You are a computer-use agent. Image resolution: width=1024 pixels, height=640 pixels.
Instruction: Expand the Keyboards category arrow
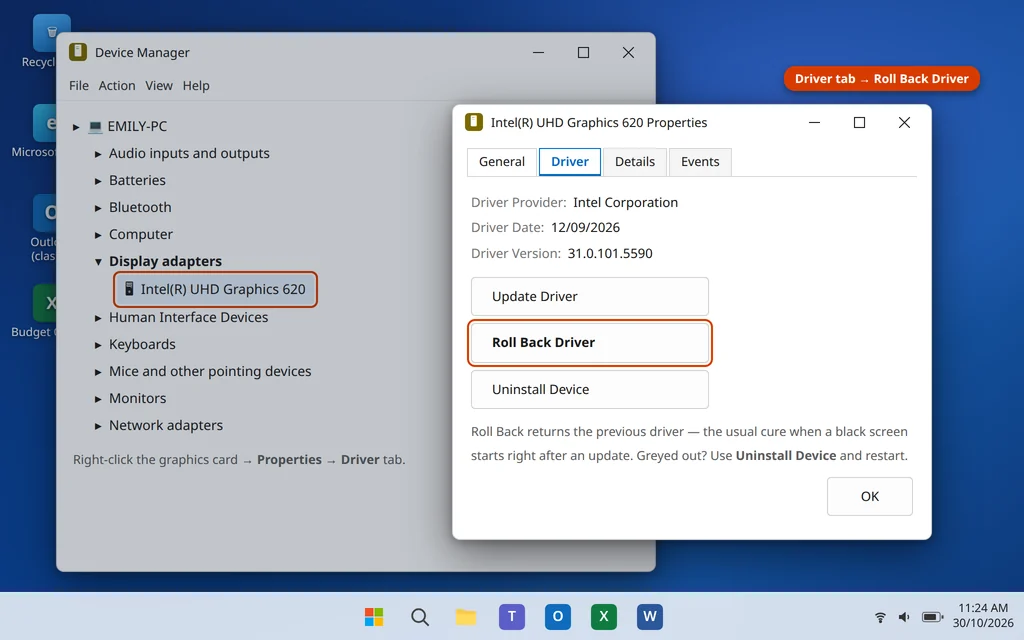pos(98,345)
